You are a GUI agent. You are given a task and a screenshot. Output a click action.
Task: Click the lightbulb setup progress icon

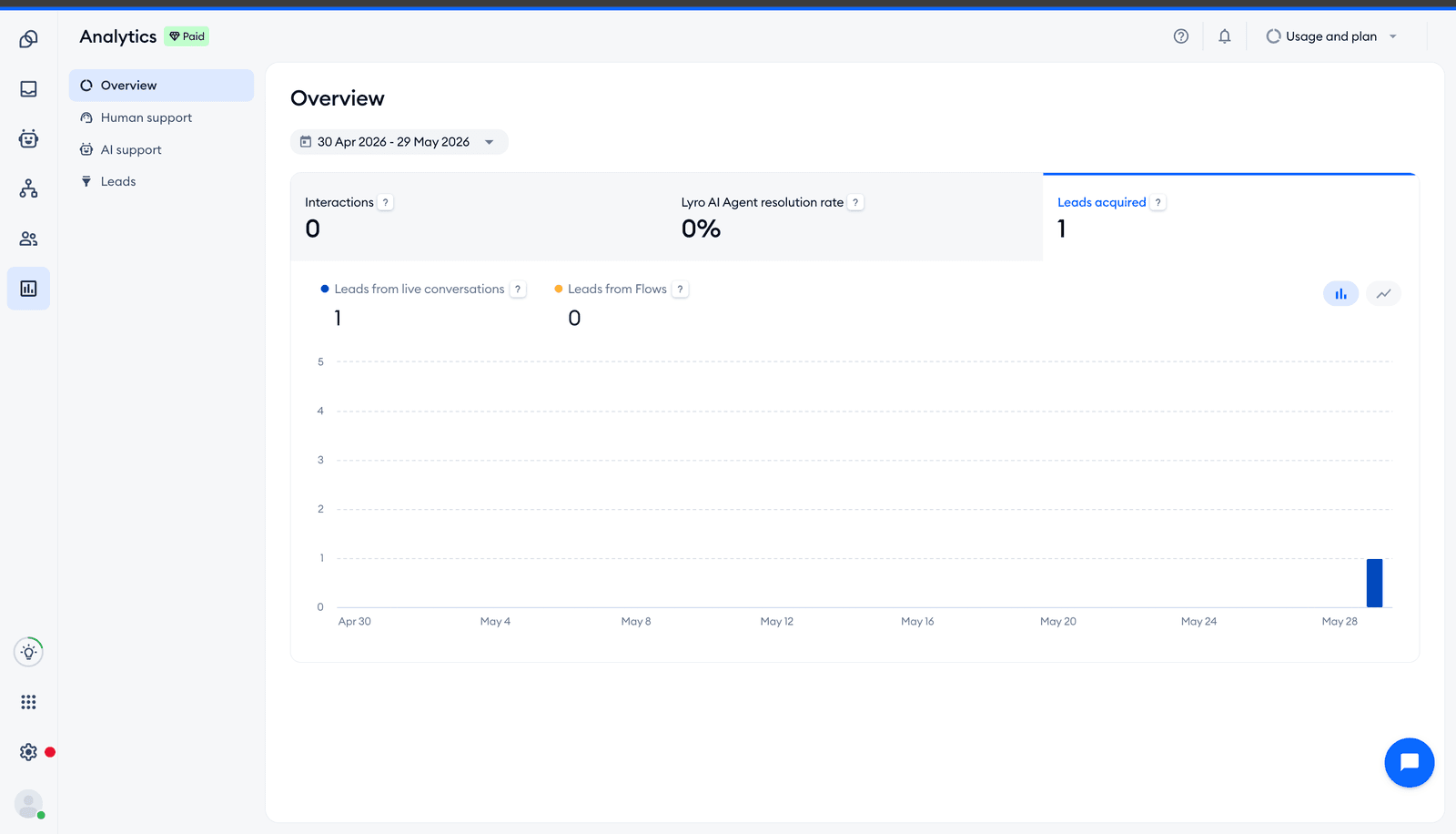[x=28, y=652]
